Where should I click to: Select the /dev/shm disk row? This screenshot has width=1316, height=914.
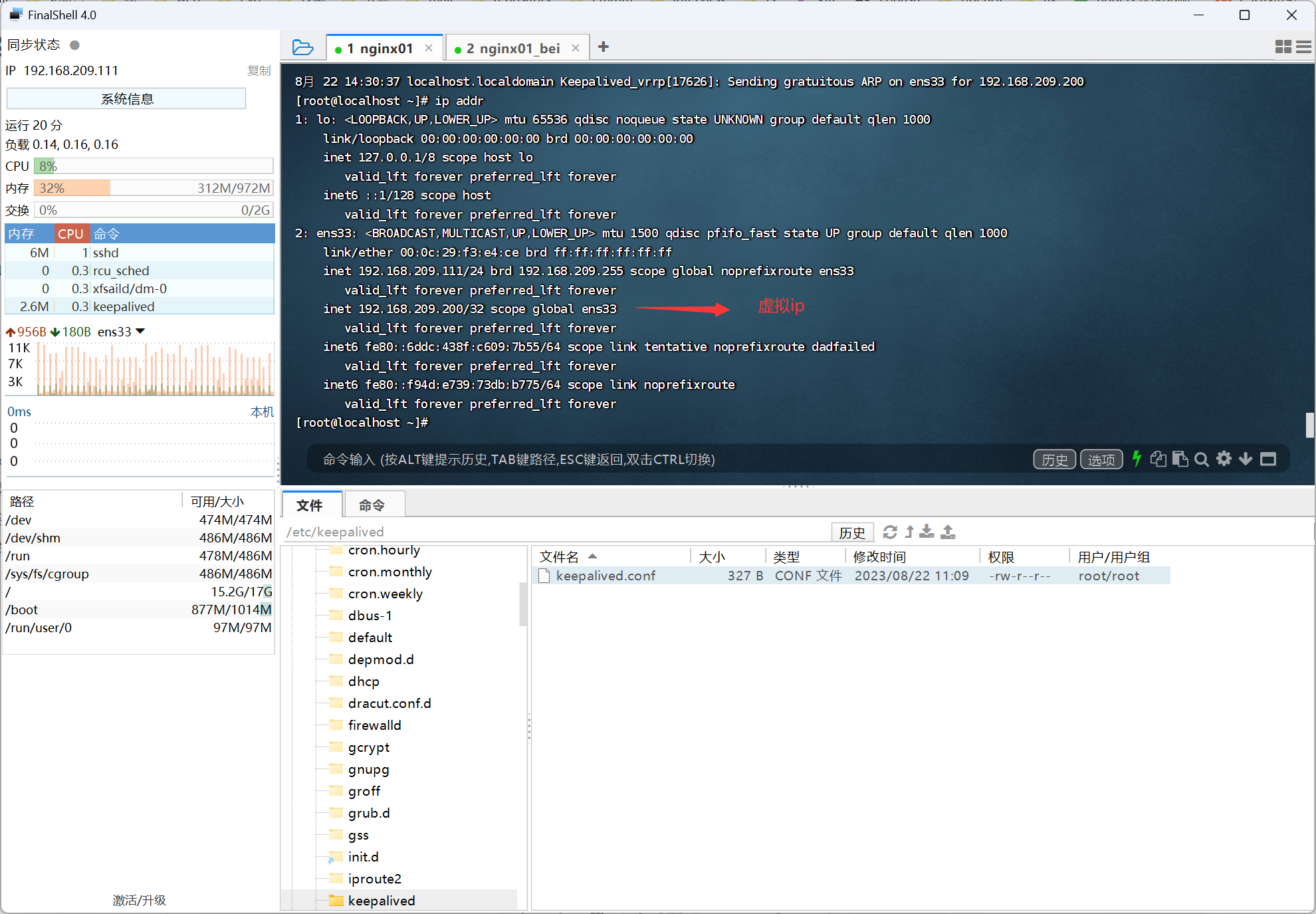[139, 538]
